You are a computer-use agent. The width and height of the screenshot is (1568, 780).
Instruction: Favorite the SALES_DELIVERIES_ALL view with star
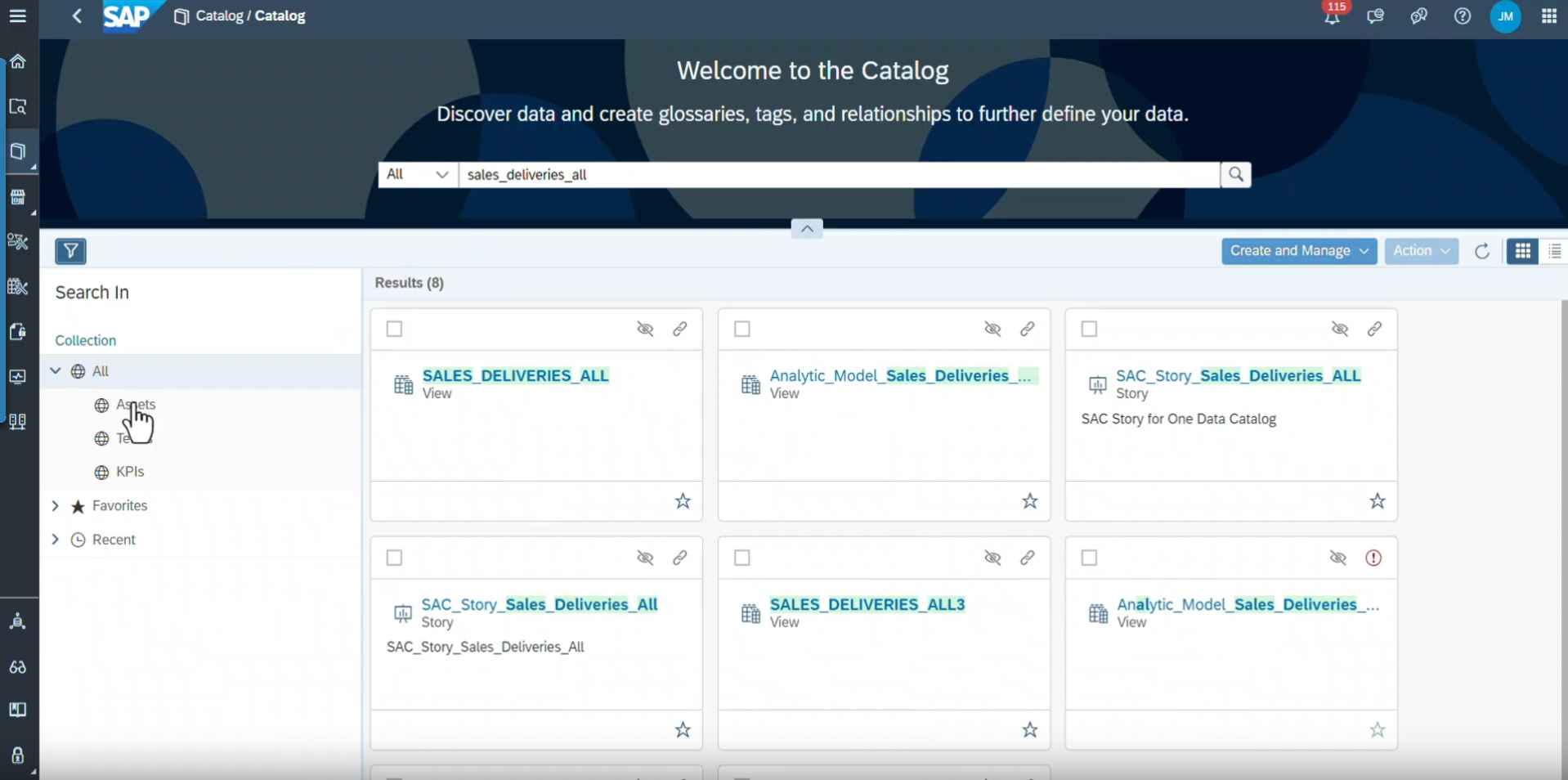point(683,501)
